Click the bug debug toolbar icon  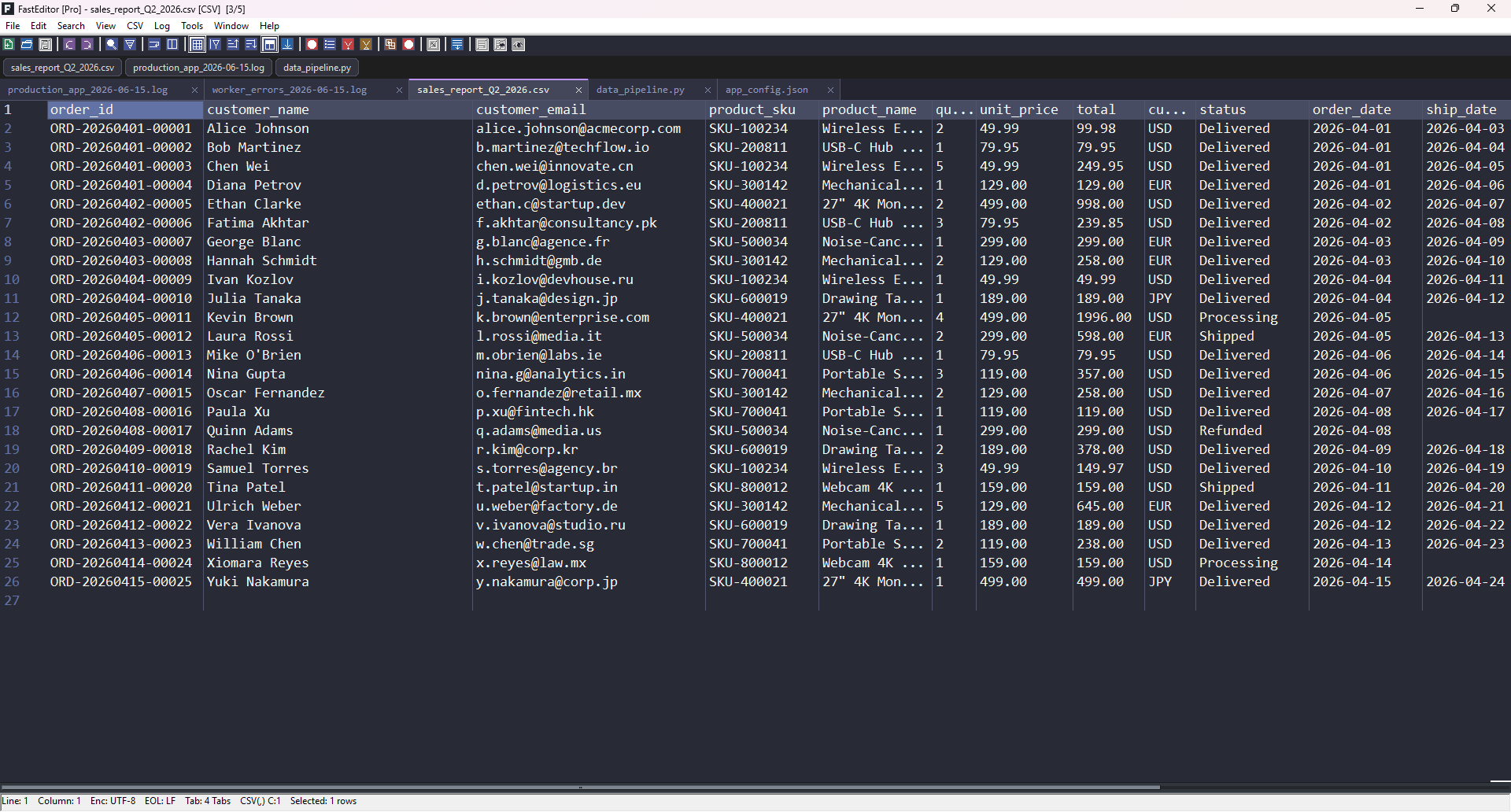500,45
